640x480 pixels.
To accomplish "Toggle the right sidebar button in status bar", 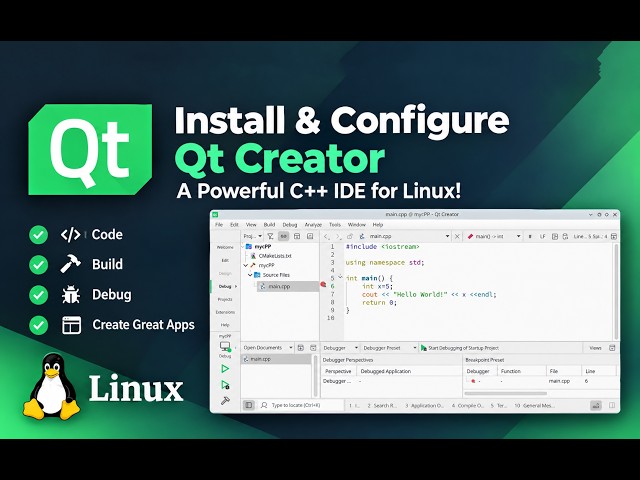I will [612, 405].
